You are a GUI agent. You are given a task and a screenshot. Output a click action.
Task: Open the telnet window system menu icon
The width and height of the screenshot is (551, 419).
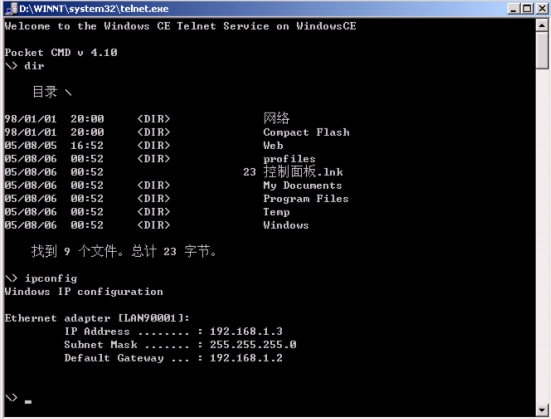tap(12, 8)
